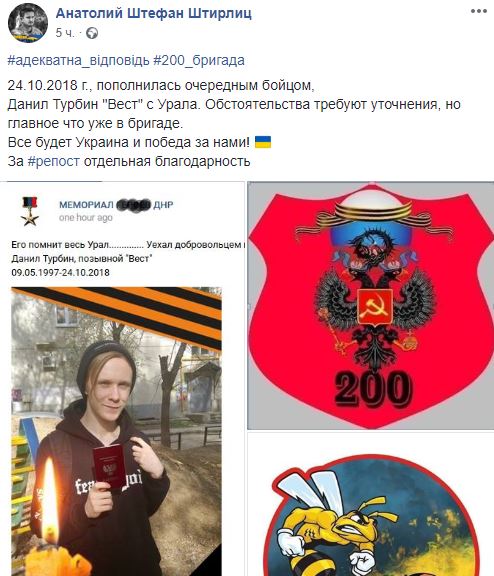Click the 5 ч. post timestamp

(x=65, y=33)
